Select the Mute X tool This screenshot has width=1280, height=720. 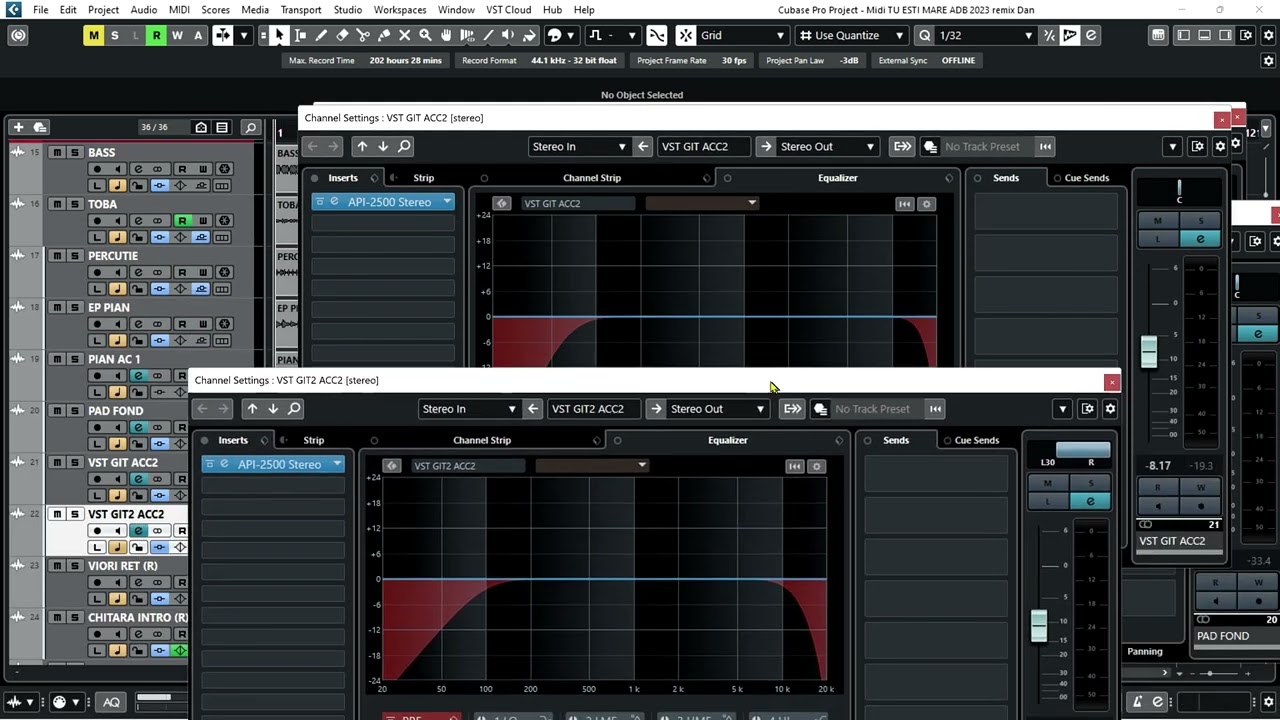[405, 35]
